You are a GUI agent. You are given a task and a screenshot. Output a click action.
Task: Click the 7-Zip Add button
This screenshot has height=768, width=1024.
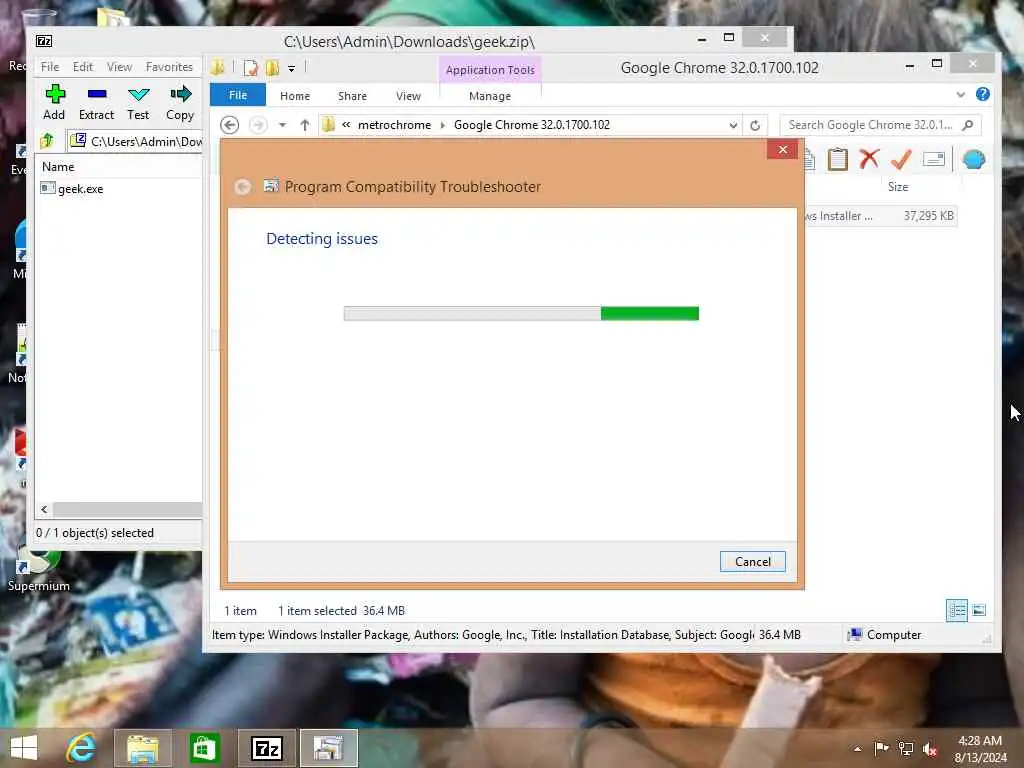[x=54, y=103]
